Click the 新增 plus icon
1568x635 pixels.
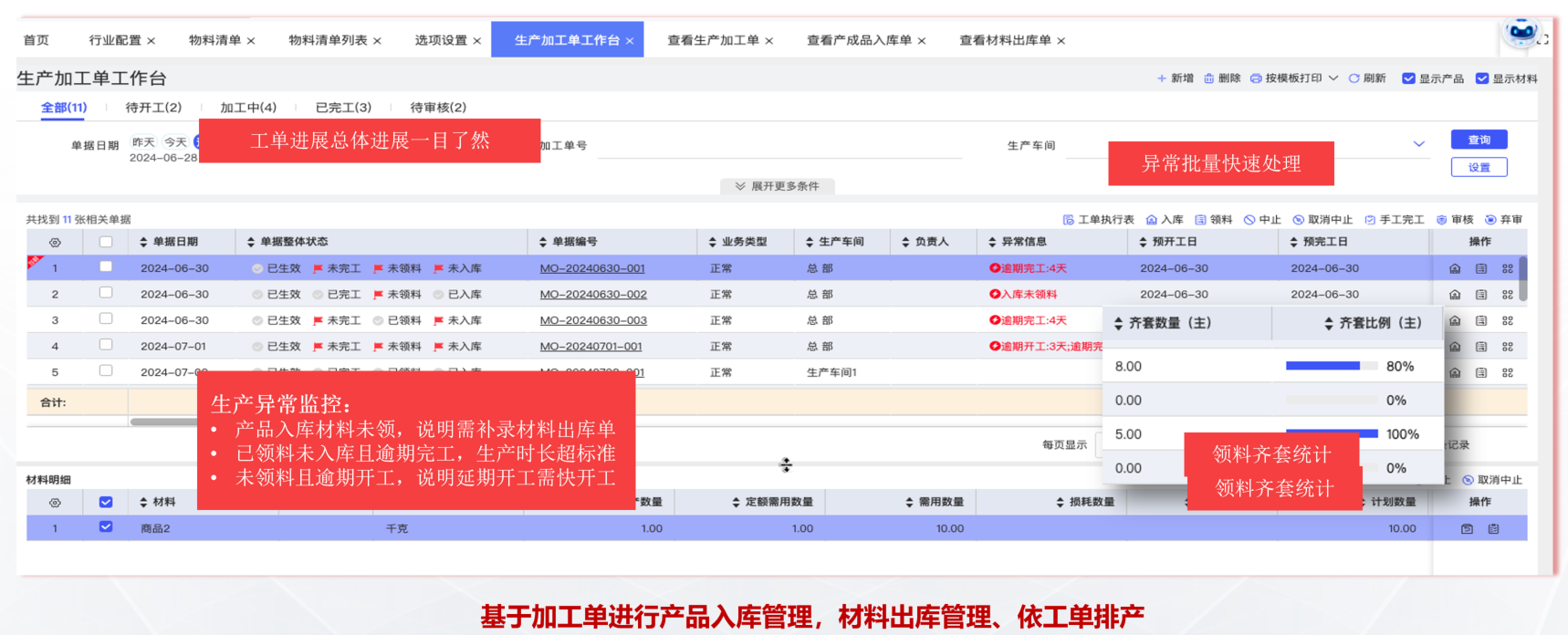click(1162, 78)
